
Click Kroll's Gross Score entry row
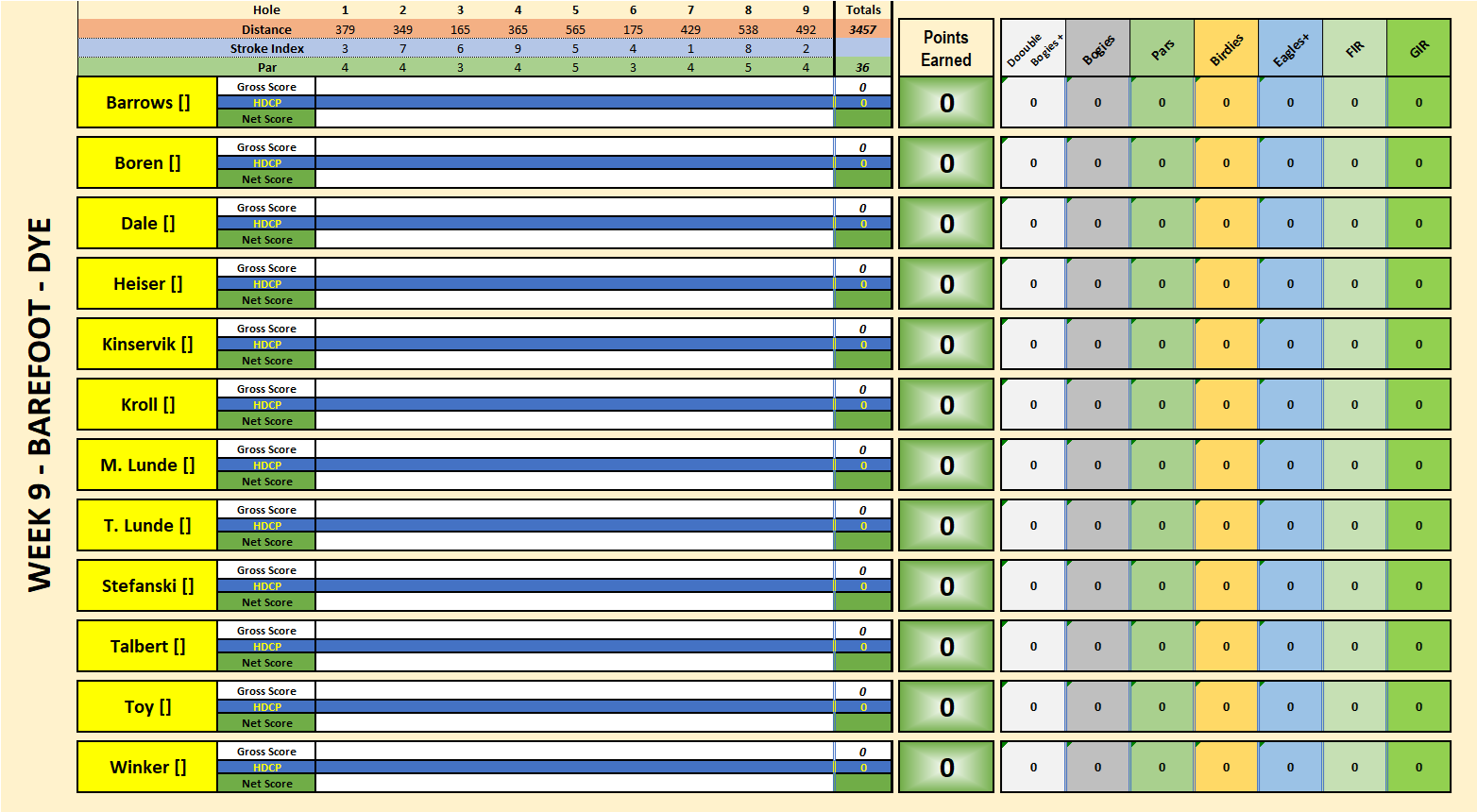pos(574,389)
